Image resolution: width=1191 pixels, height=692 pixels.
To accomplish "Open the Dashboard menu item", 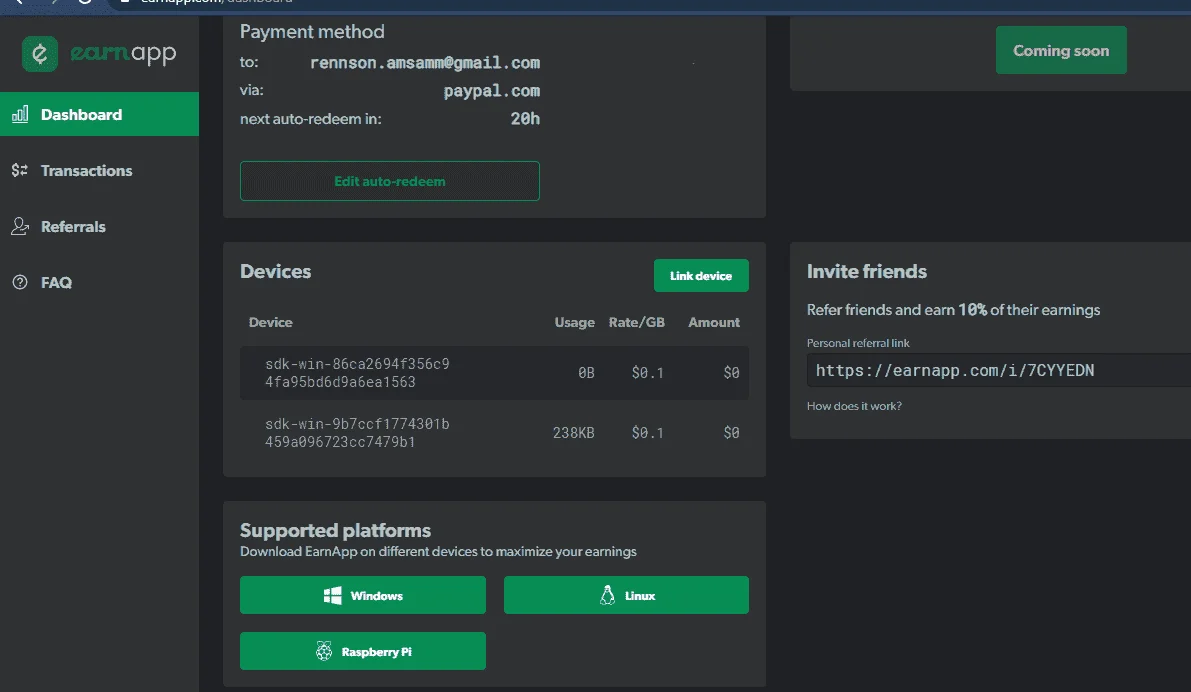I will 100,114.
